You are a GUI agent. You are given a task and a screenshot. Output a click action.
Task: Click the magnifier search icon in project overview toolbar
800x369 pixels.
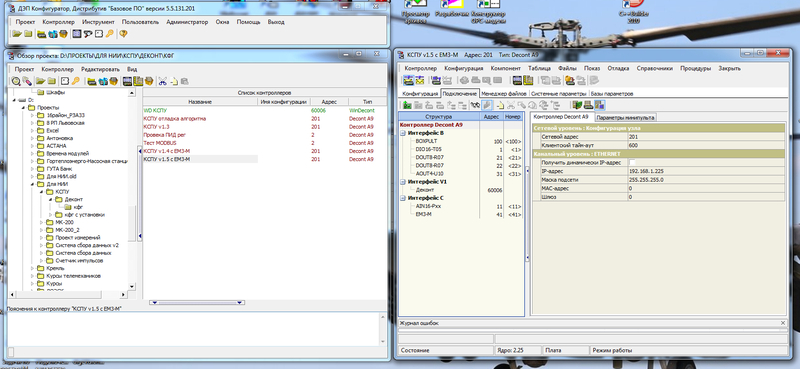click(16, 81)
